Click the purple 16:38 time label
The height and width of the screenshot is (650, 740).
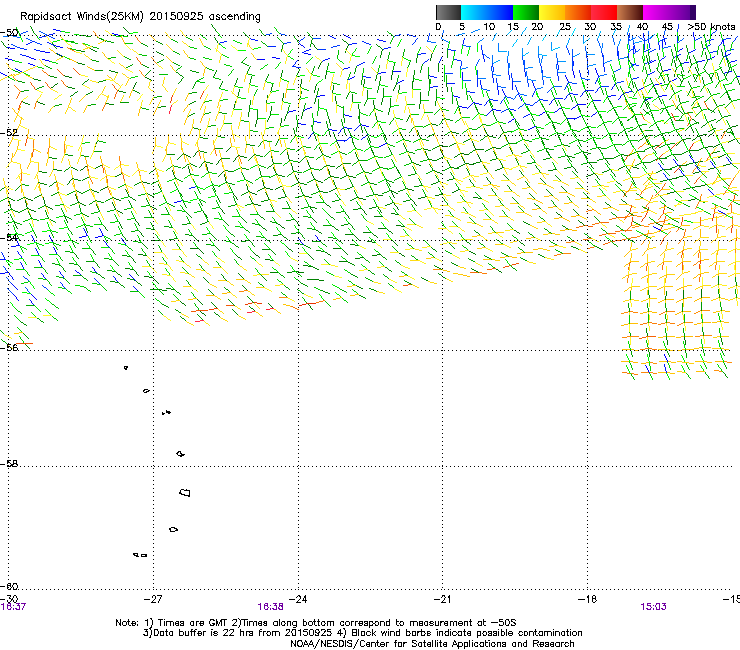pos(270,607)
